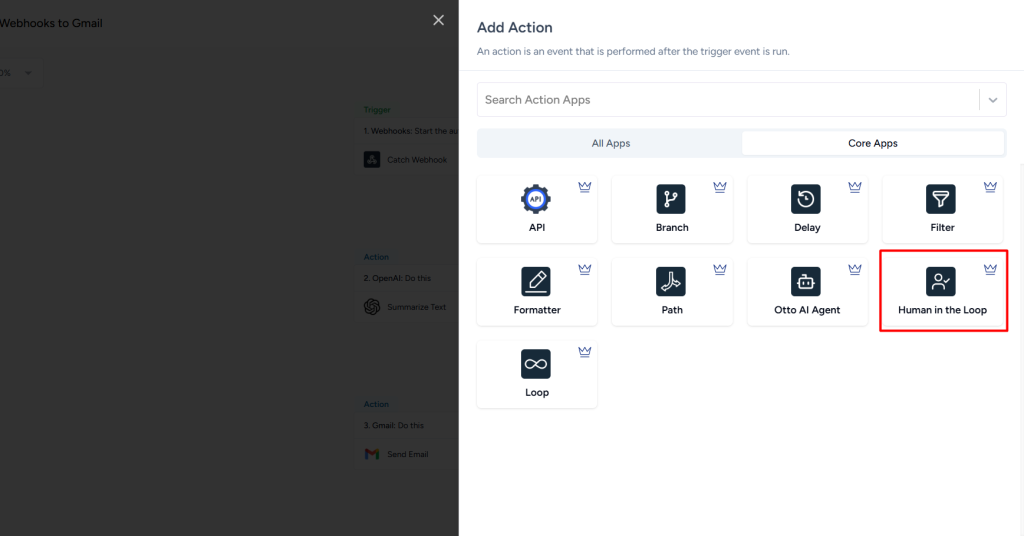Select the API core app icon
This screenshot has height=536, width=1024.
pos(536,199)
